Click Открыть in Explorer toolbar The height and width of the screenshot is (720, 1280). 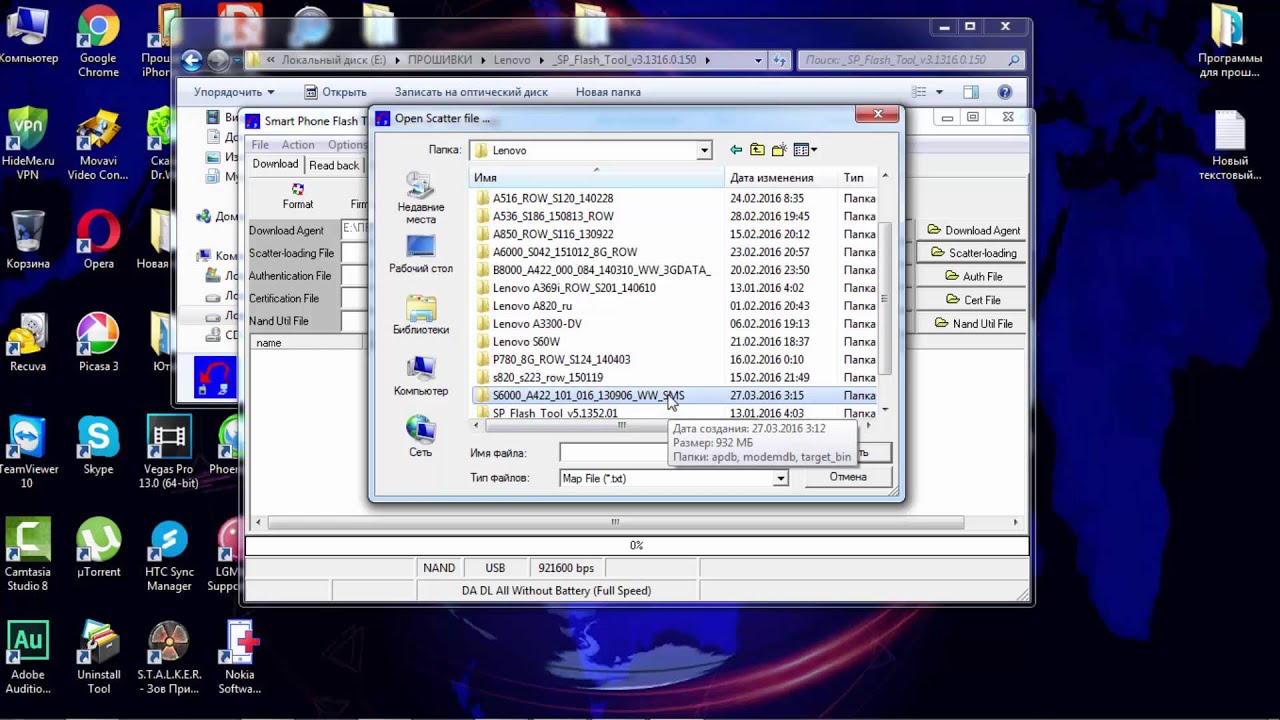335,92
